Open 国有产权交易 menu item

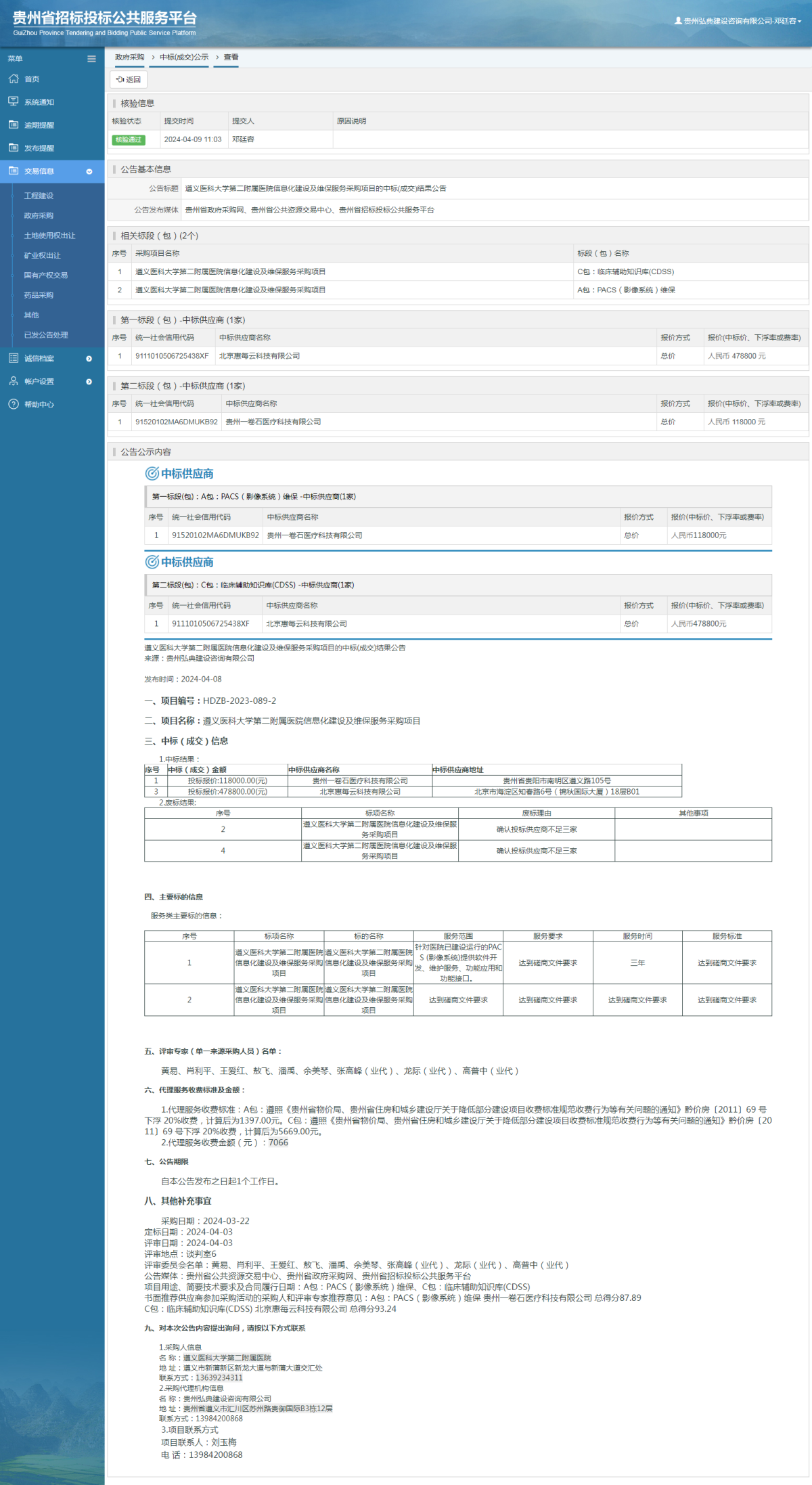pos(46,275)
